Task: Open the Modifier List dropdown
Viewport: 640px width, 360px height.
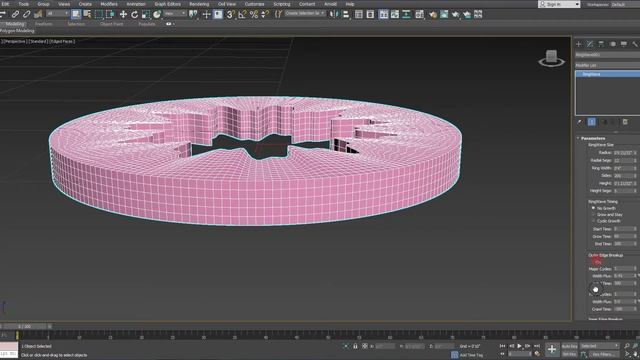Action: point(607,65)
